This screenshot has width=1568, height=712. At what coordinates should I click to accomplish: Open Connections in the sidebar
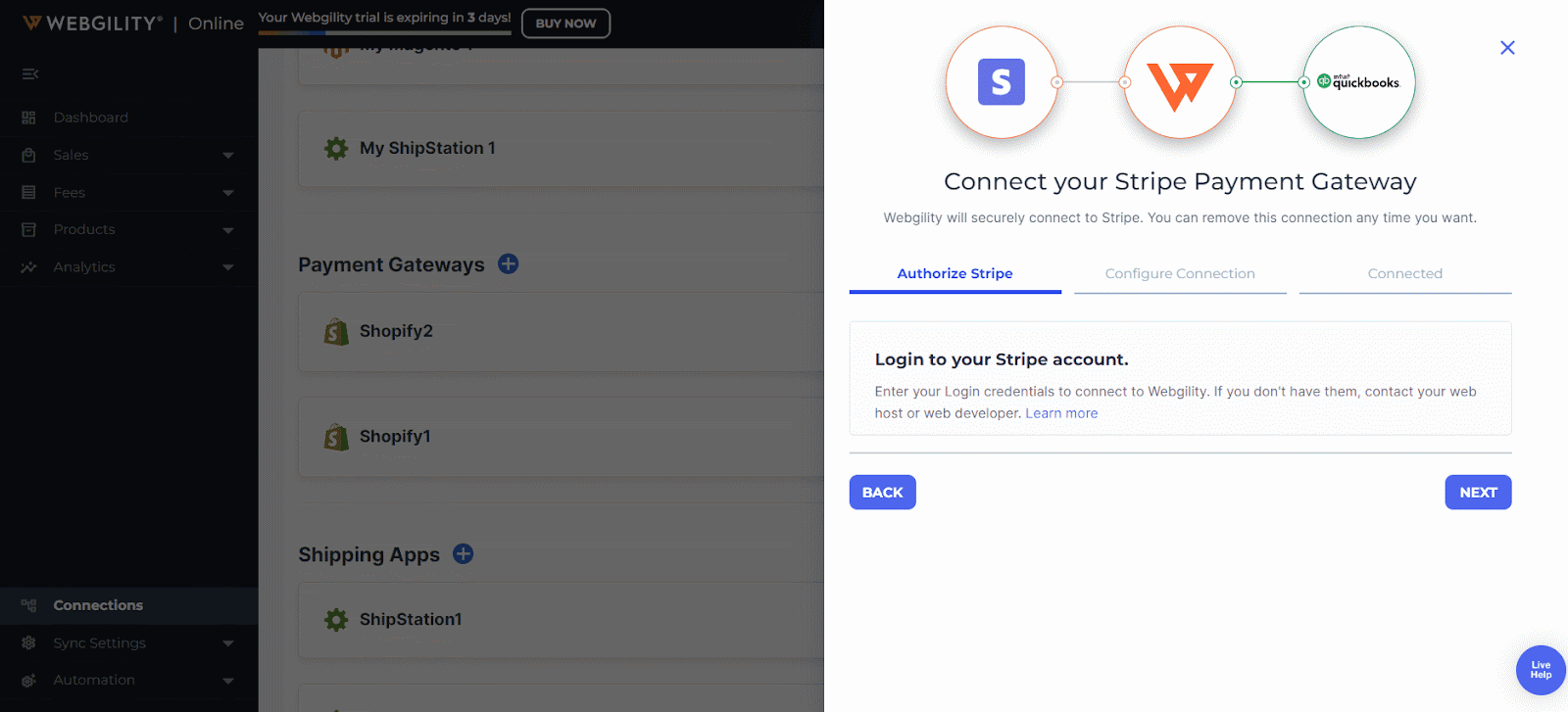(x=98, y=605)
